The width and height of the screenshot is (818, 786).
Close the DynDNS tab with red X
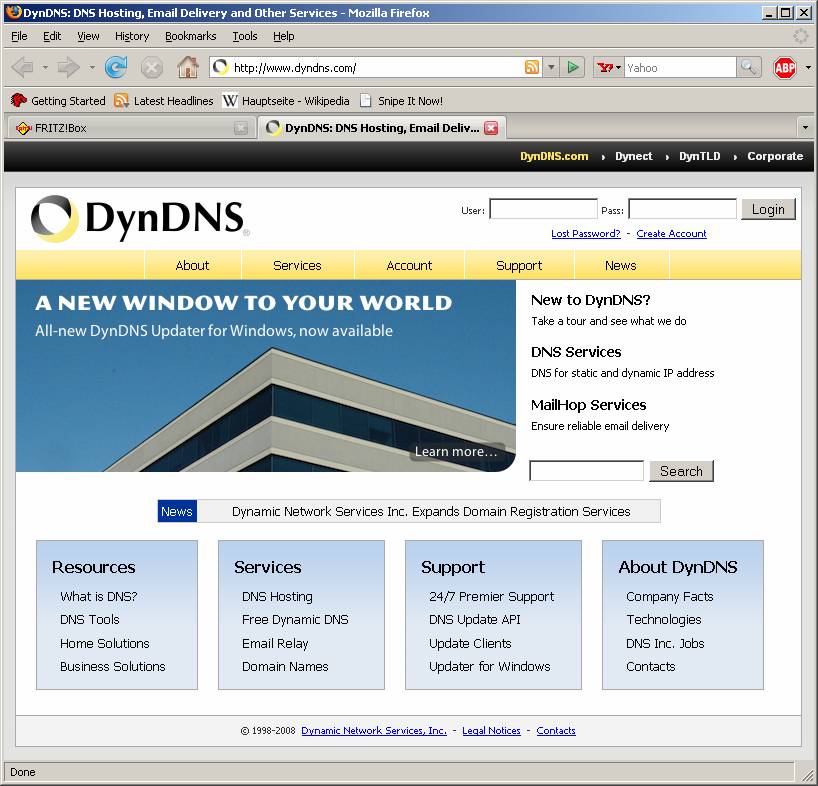pyautogui.click(x=491, y=128)
